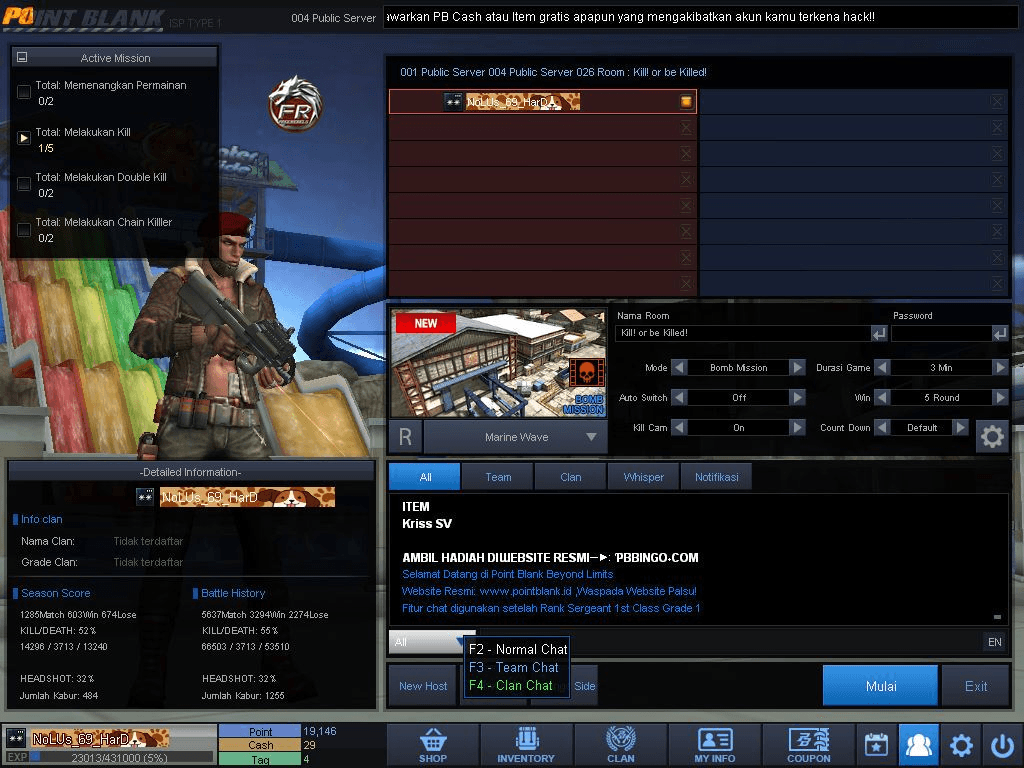Click the Password input field

coord(941,333)
